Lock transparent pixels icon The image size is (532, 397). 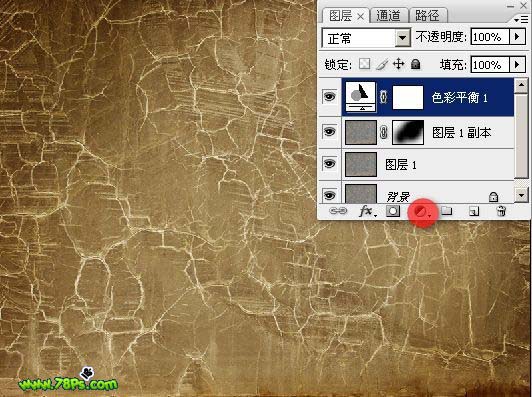tap(364, 63)
